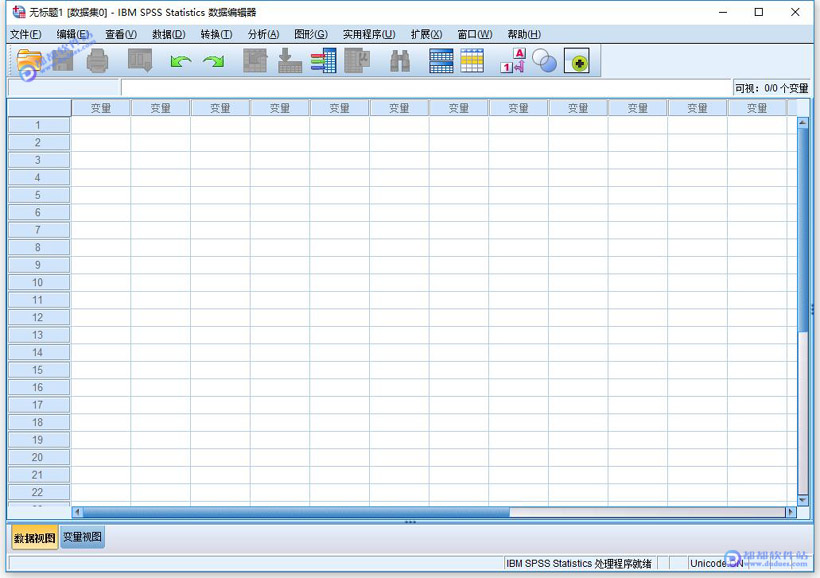Select row header 20
Screen dimensions: 820x578
click(x=39, y=458)
